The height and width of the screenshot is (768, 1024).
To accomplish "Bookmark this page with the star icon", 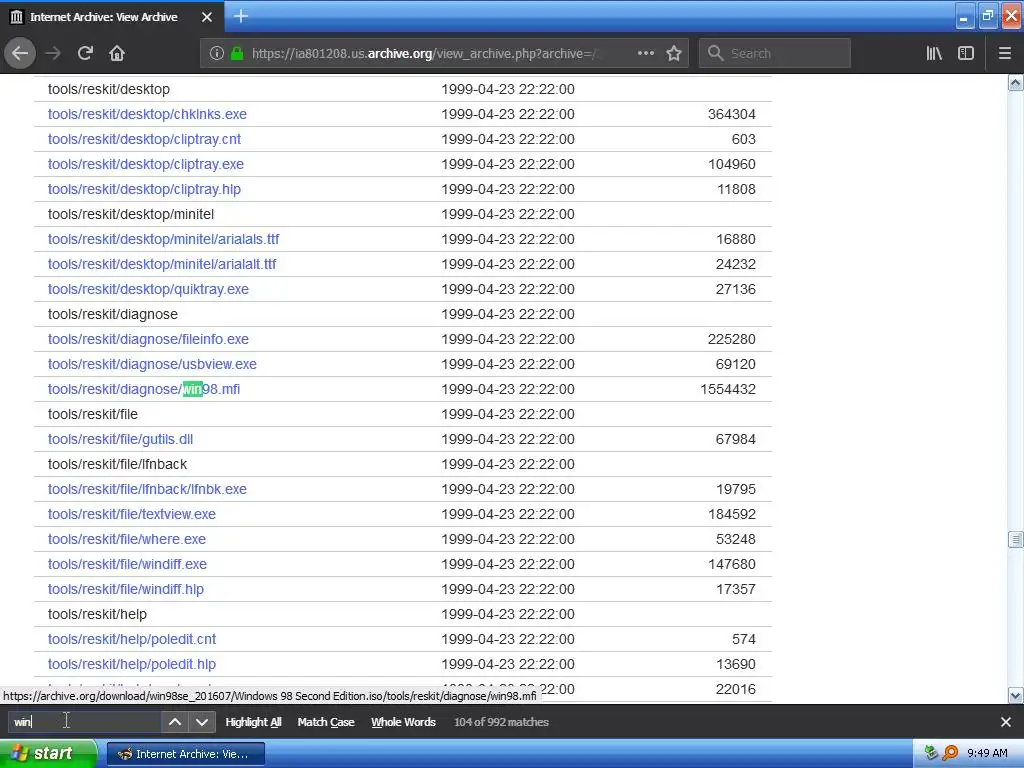I will coord(674,54).
